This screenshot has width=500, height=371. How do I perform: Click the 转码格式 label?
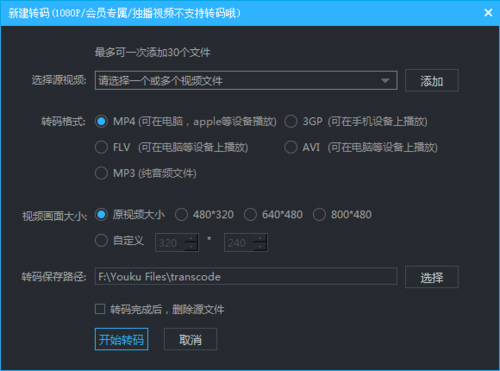tap(63, 121)
